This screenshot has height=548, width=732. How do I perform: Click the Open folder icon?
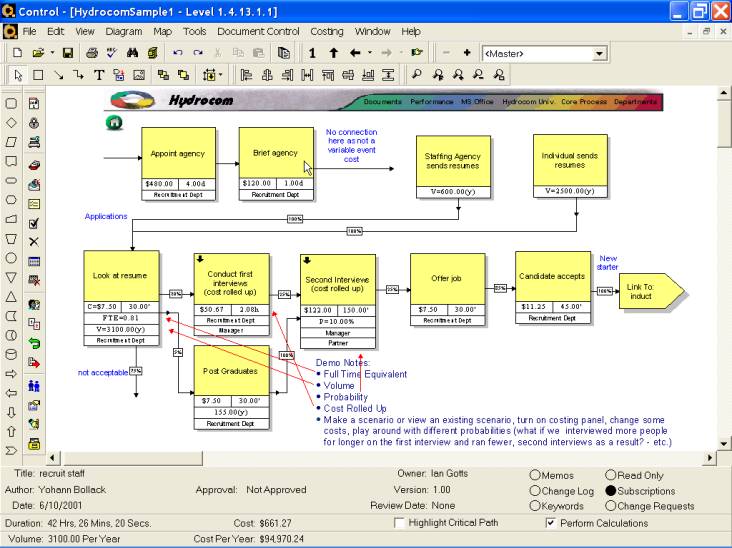(38, 53)
